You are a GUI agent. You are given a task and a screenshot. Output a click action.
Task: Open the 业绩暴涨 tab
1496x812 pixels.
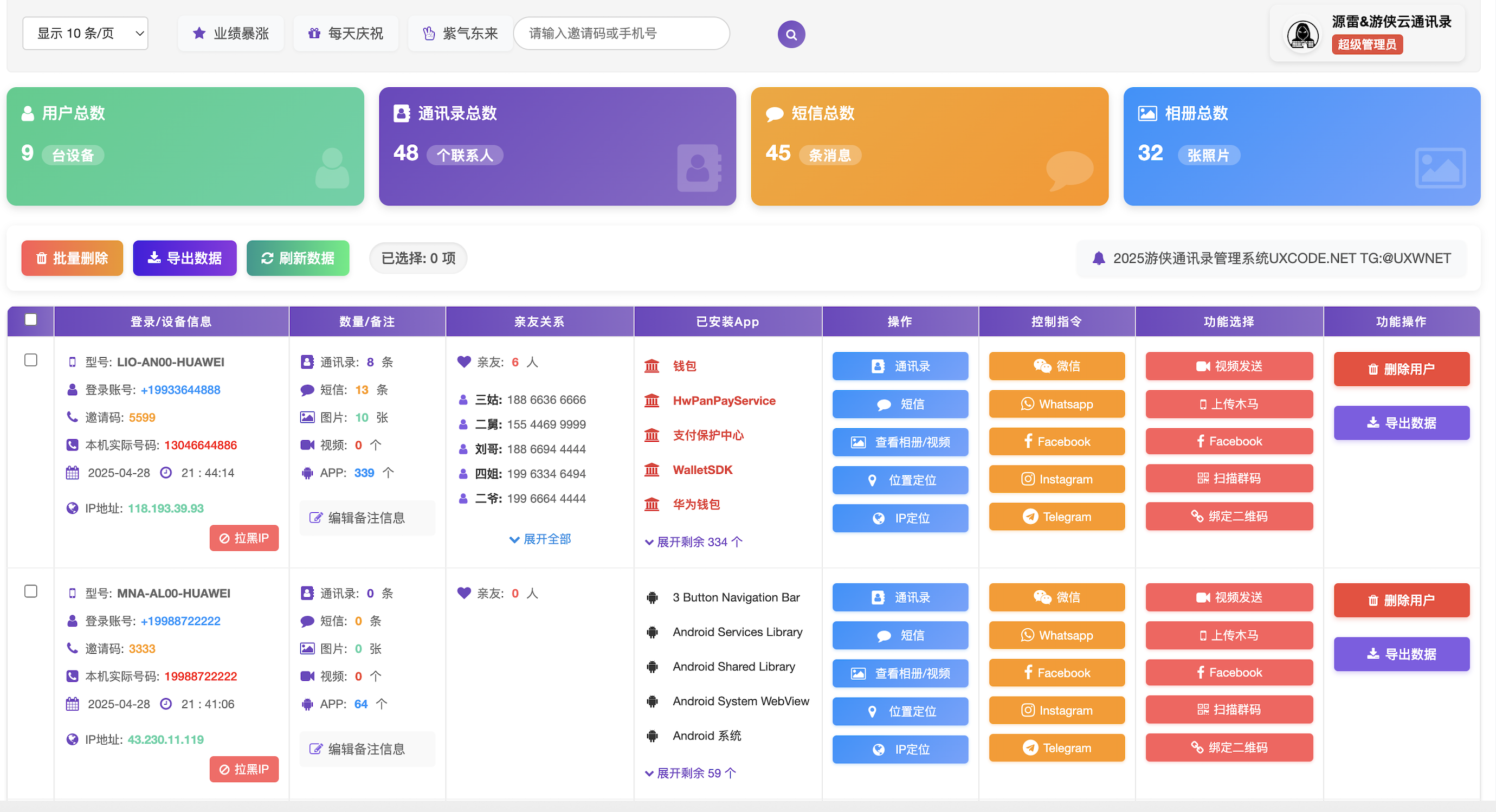coord(230,33)
